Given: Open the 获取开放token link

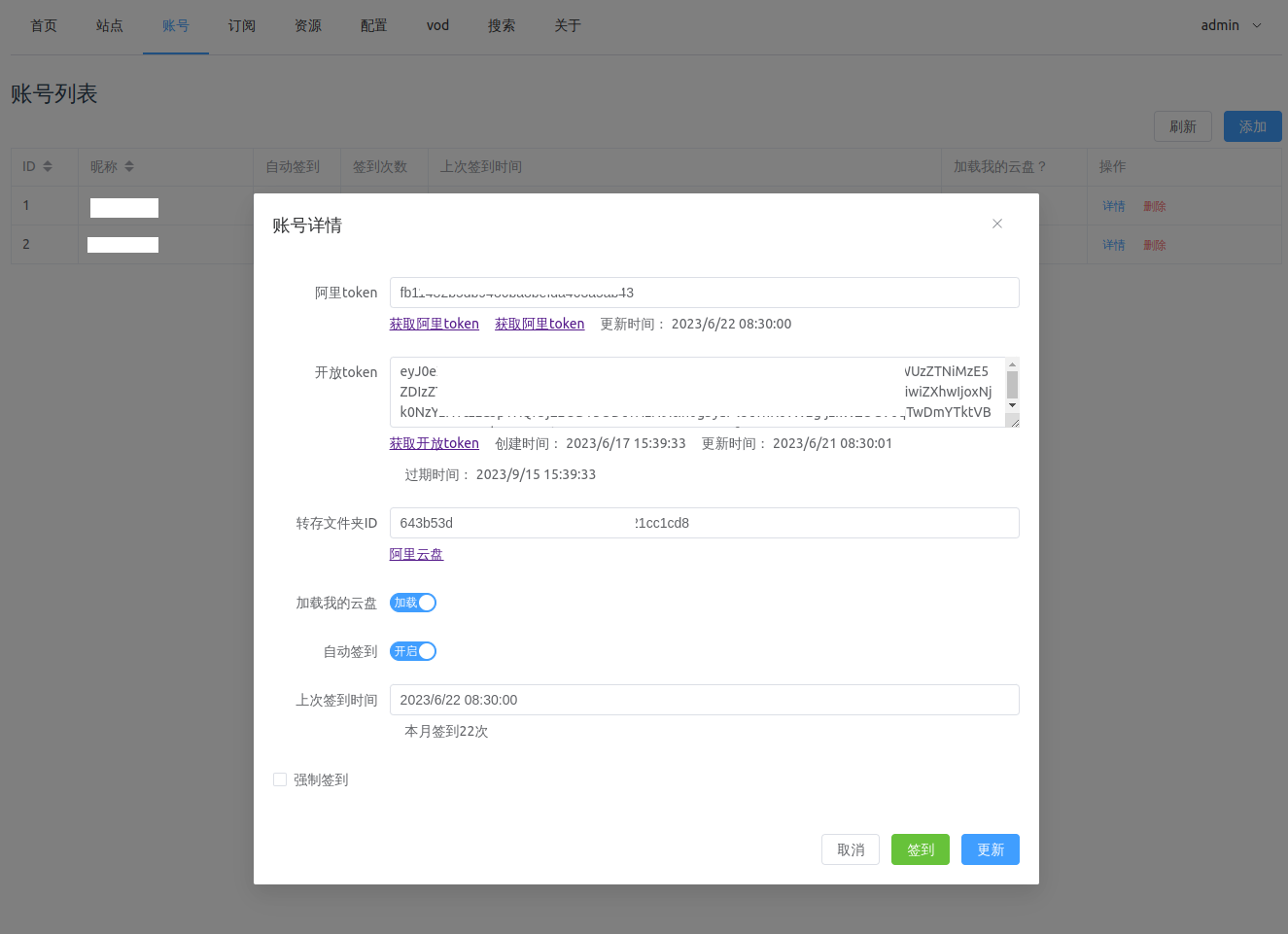Looking at the screenshot, I should pyautogui.click(x=435, y=443).
